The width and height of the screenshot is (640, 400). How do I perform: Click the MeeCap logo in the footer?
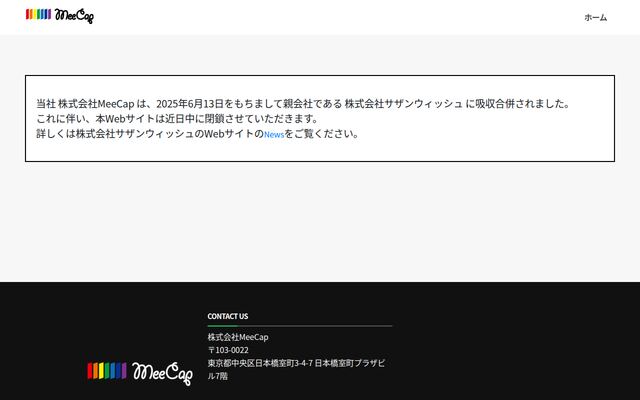click(140, 373)
